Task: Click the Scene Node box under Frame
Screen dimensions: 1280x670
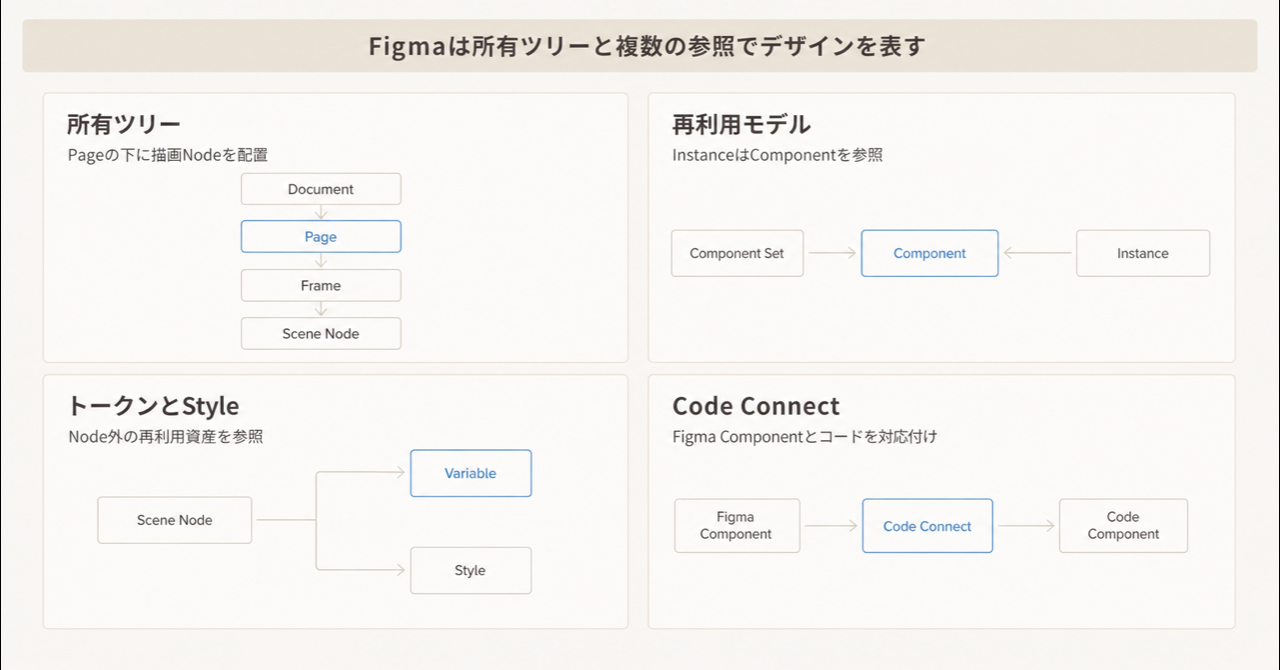Action: click(321, 333)
